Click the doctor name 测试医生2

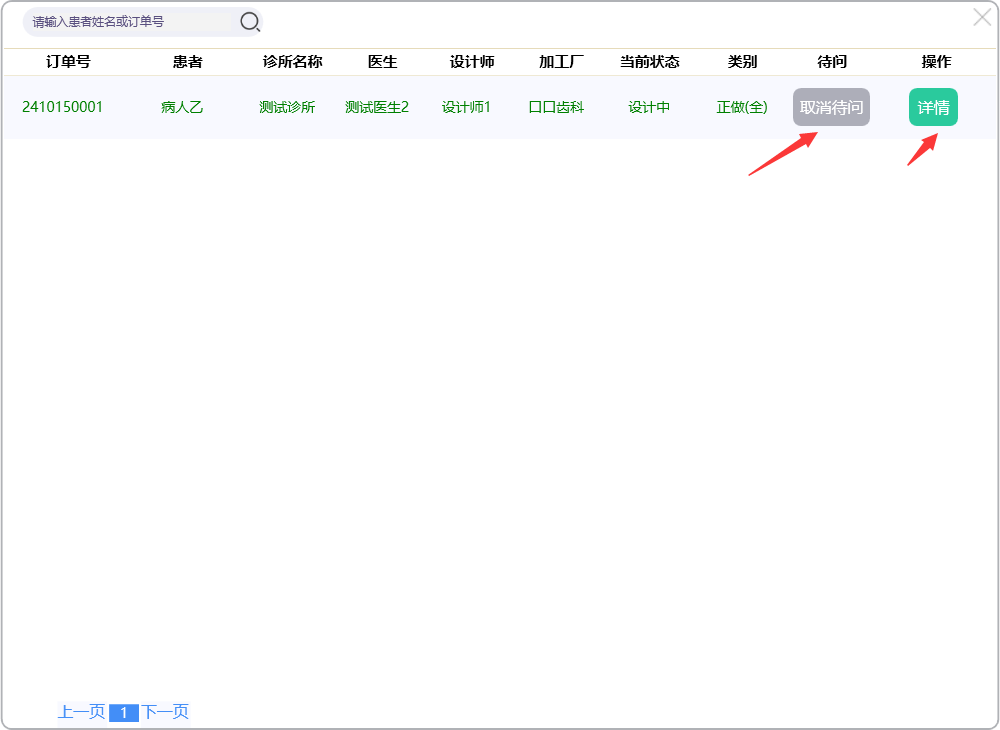(x=377, y=107)
